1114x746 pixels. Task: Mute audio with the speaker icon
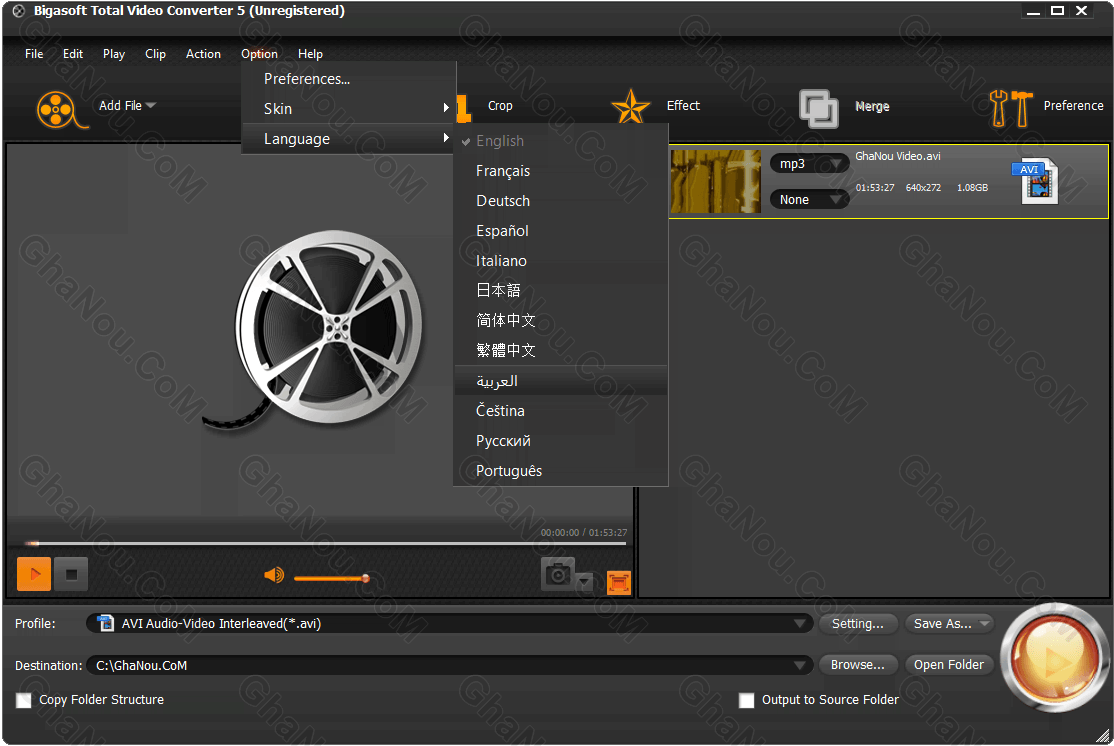(274, 574)
